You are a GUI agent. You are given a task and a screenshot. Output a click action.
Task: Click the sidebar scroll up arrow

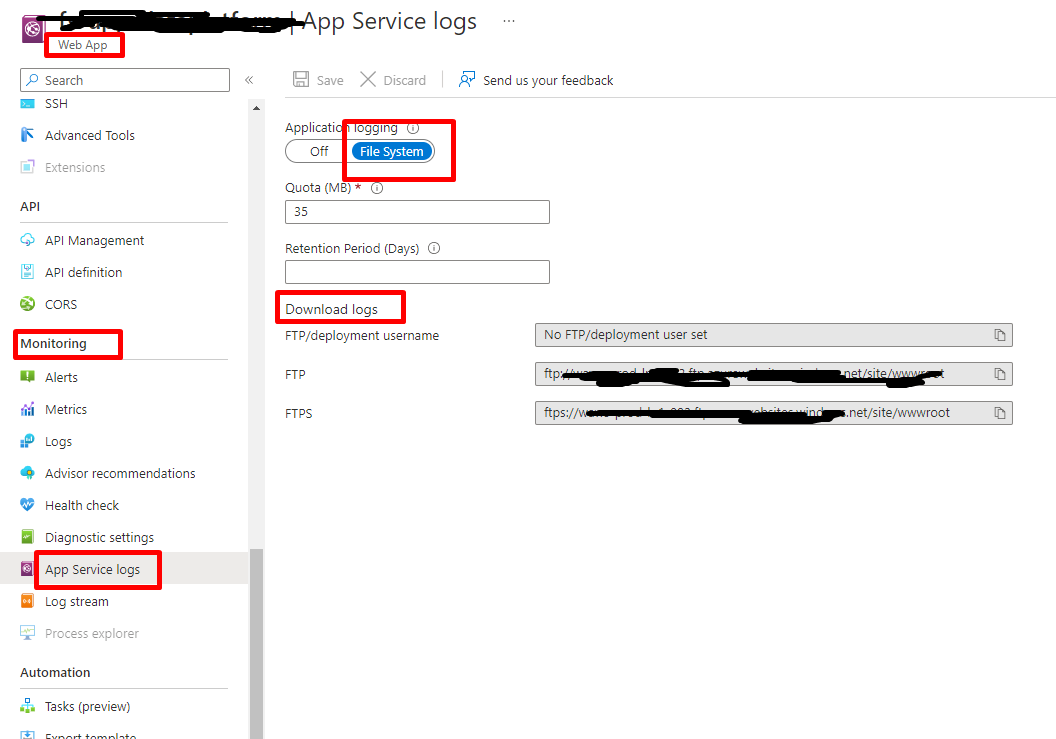[x=256, y=108]
